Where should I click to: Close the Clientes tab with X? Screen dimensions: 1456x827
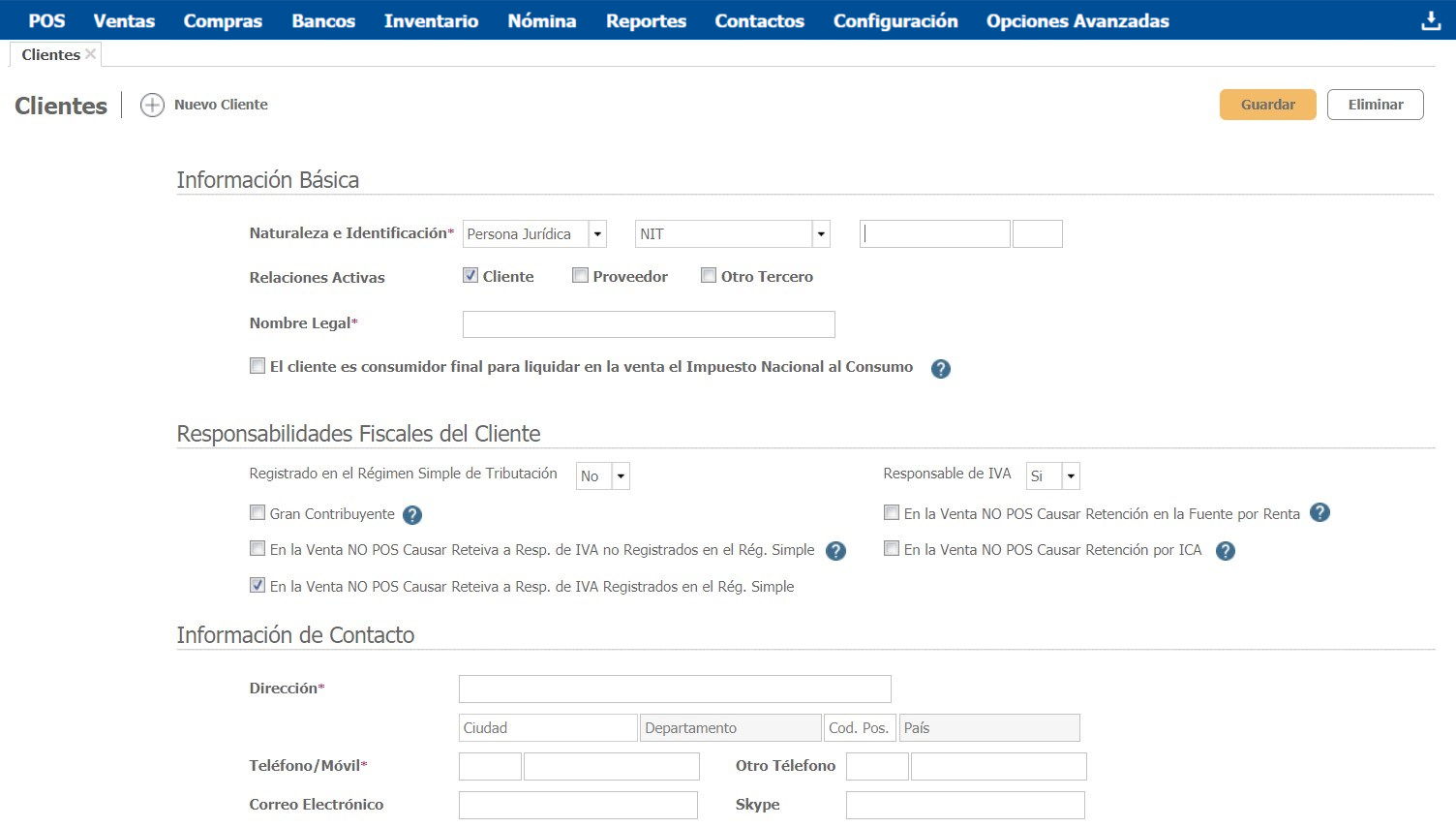click(90, 54)
